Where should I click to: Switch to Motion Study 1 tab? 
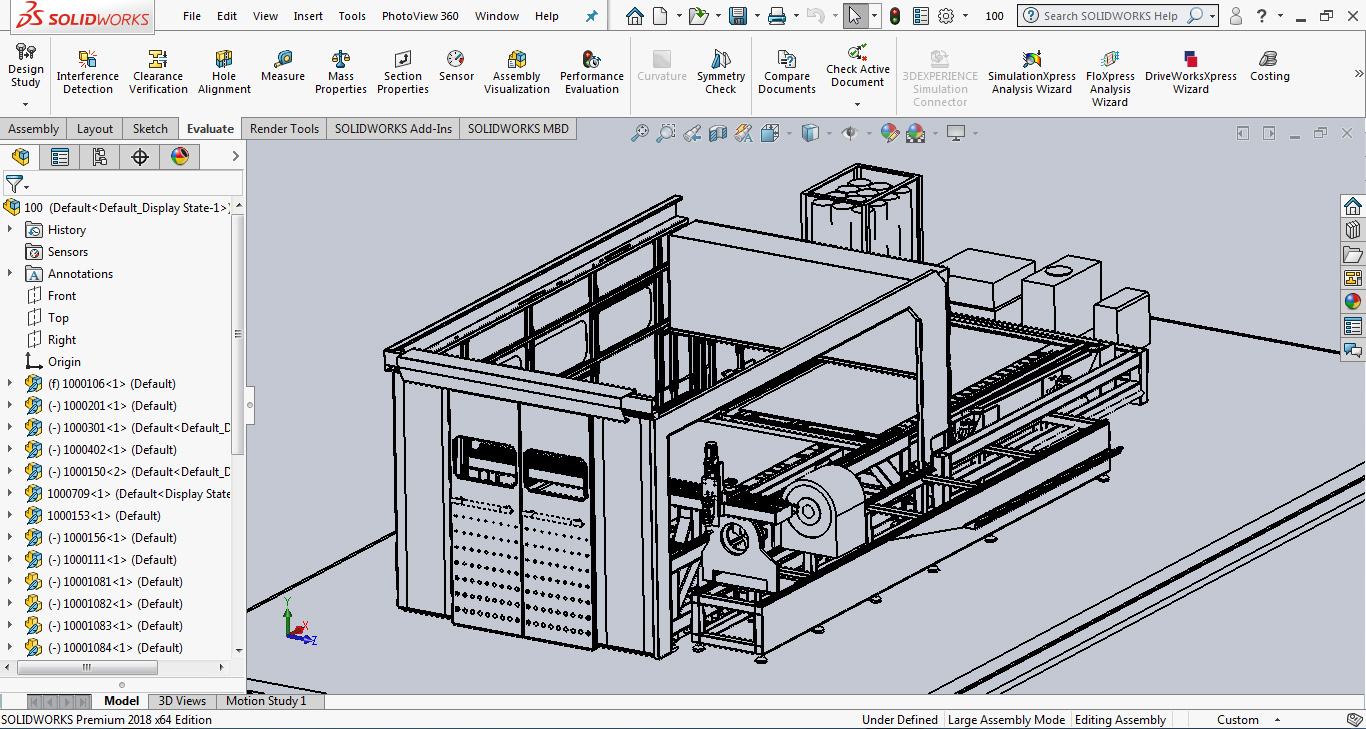coord(266,701)
